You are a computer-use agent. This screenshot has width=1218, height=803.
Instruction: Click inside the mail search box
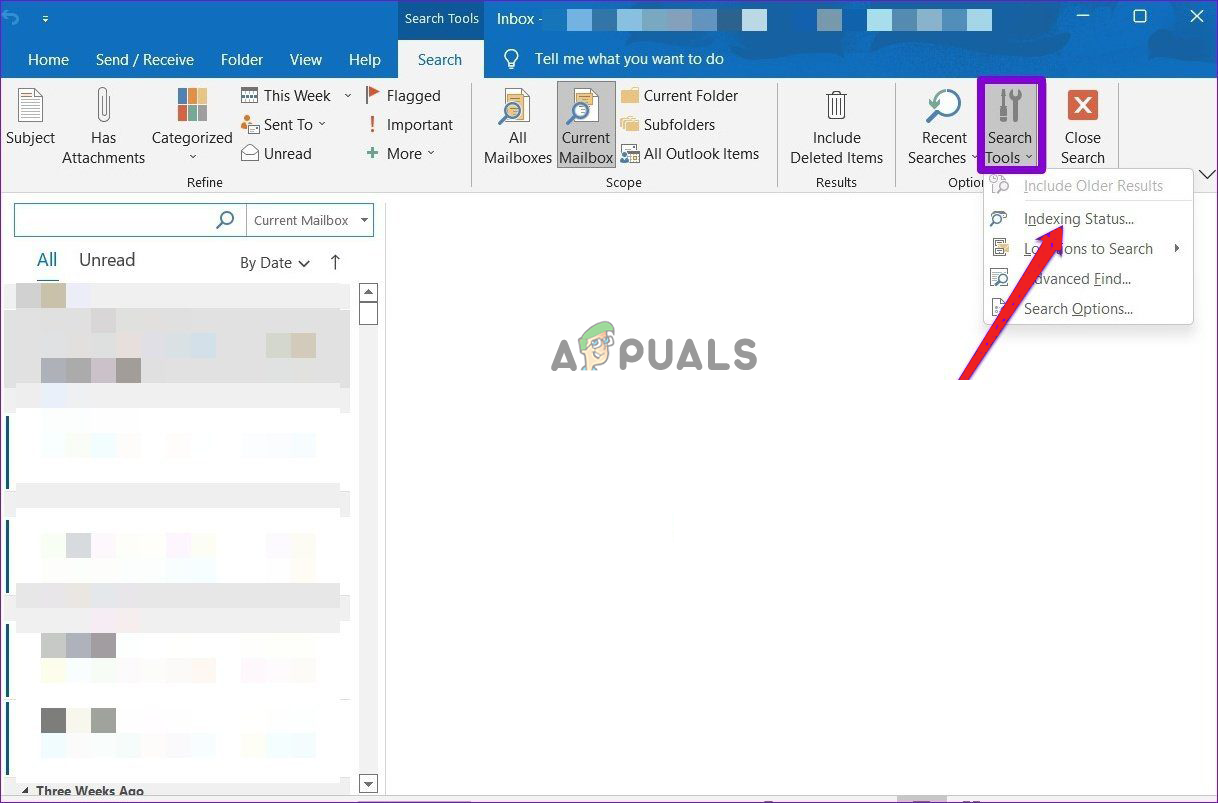115,221
